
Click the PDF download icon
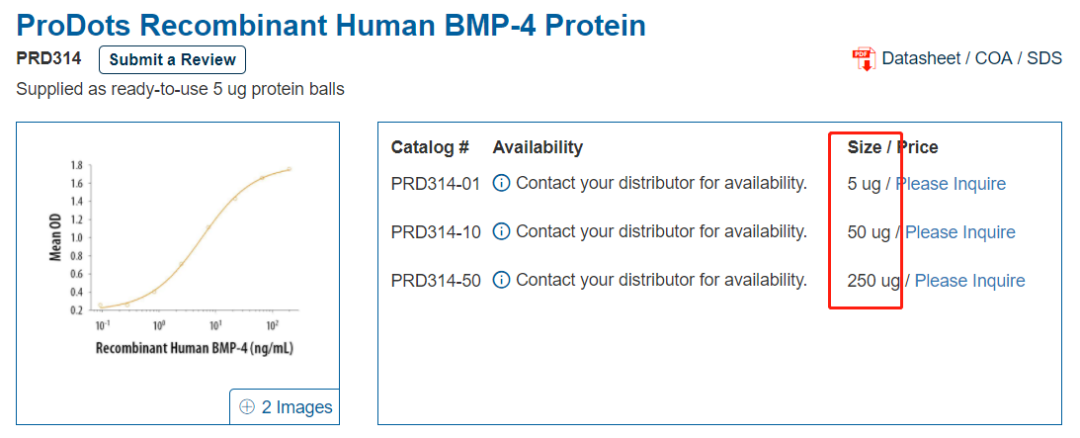pyautogui.click(x=863, y=59)
